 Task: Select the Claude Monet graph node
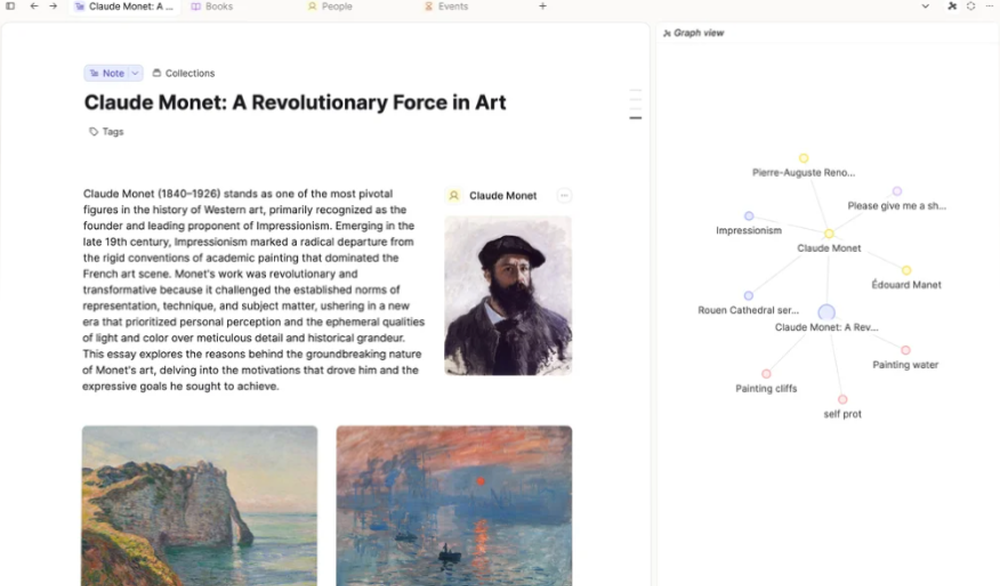tap(828, 234)
